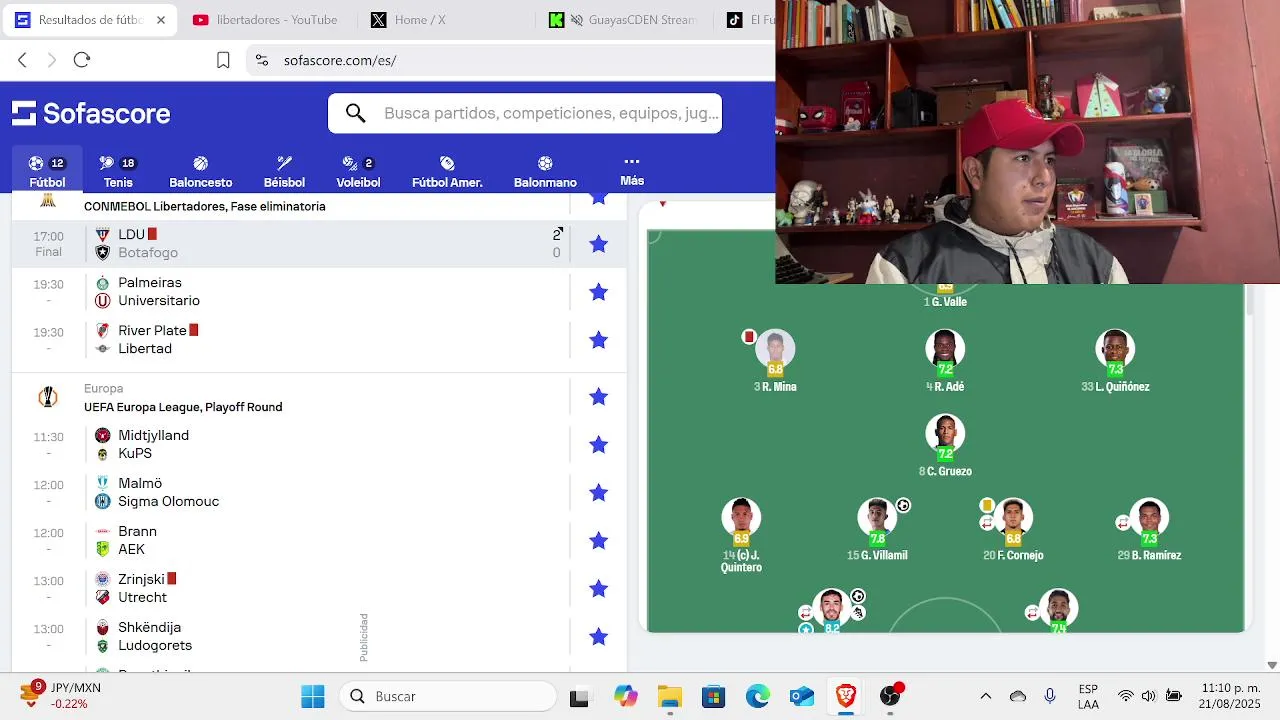Viewport: 1280px width, 720px height.
Task: Go back in the browser
Action: 22,60
